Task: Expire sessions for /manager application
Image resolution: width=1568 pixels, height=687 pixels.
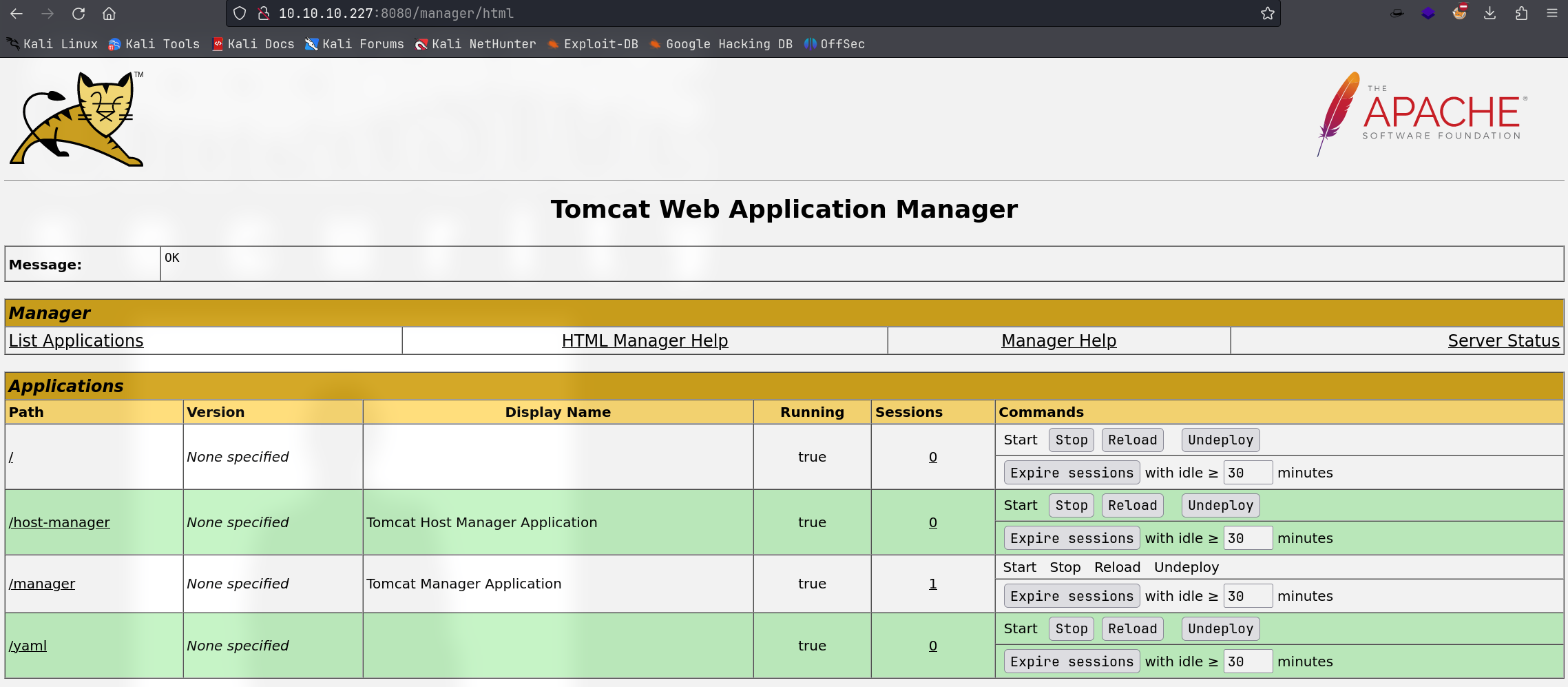Action: [x=1072, y=596]
